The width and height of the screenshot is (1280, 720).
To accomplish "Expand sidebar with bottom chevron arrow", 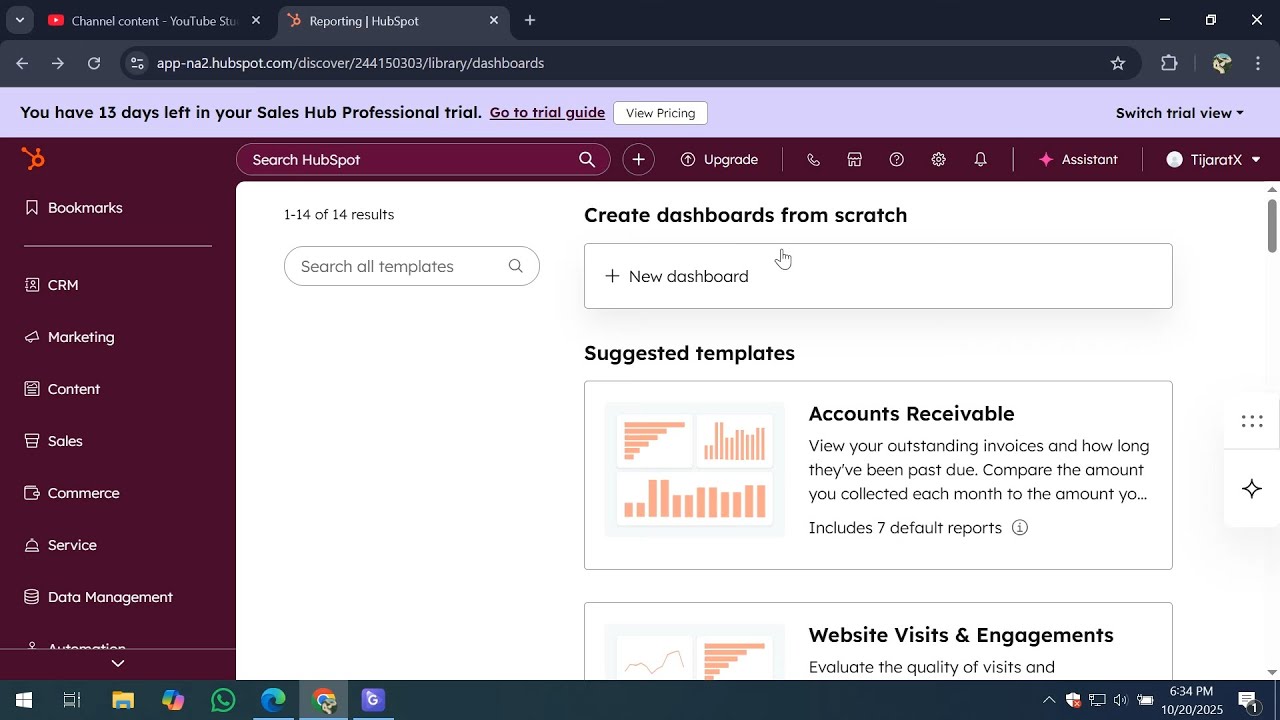I will (118, 663).
